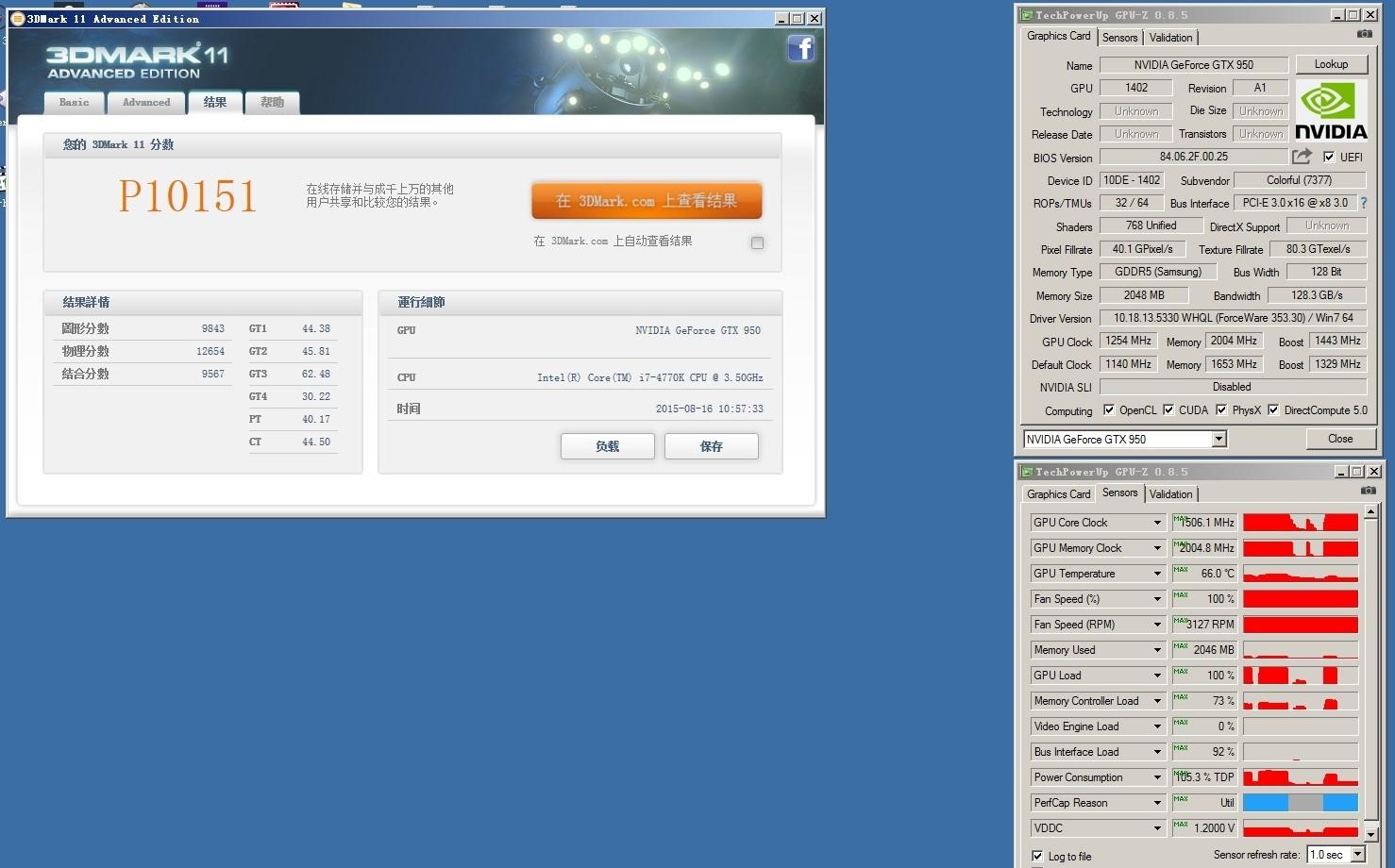Open the GPU Memory Clock sensor dropdown
The width and height of the screenshot is (1395, 868).
pos(1157,548)
